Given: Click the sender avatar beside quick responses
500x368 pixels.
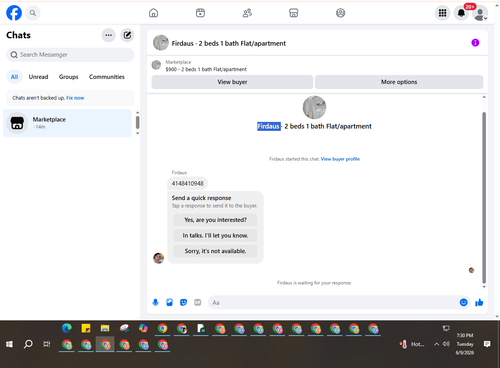Looking at the screenshot, I should (x=159, y=258).
